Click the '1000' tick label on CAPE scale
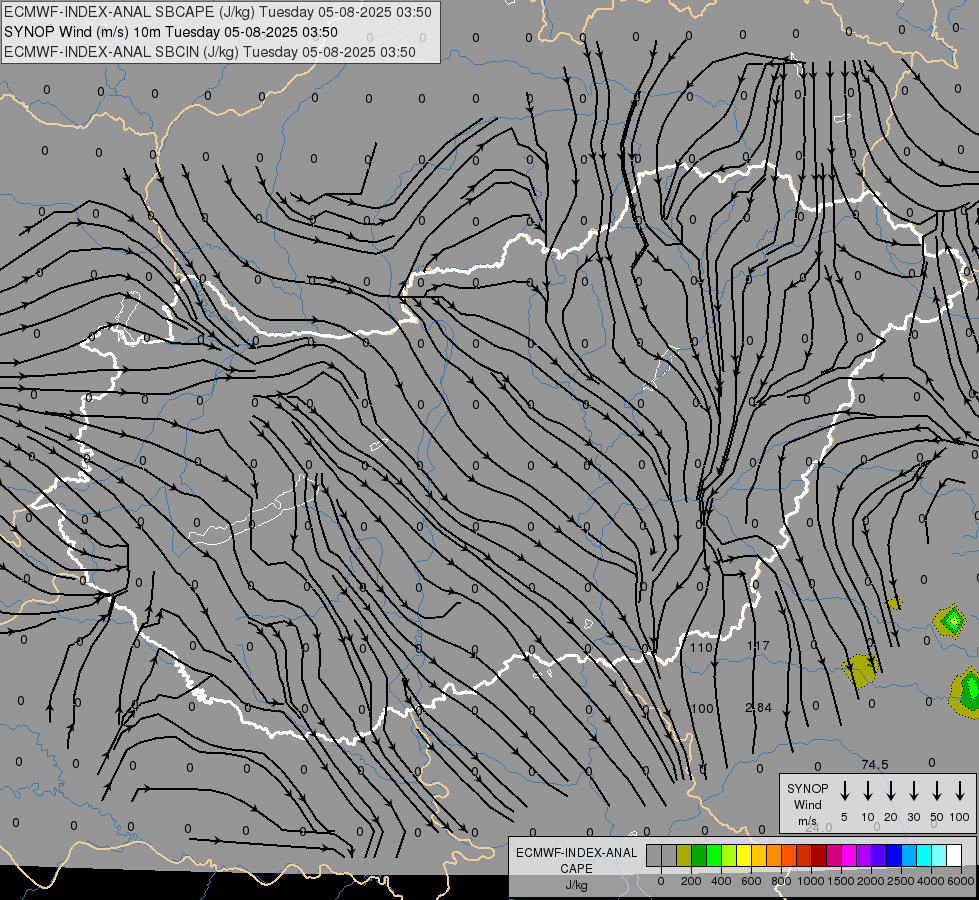 810,881
